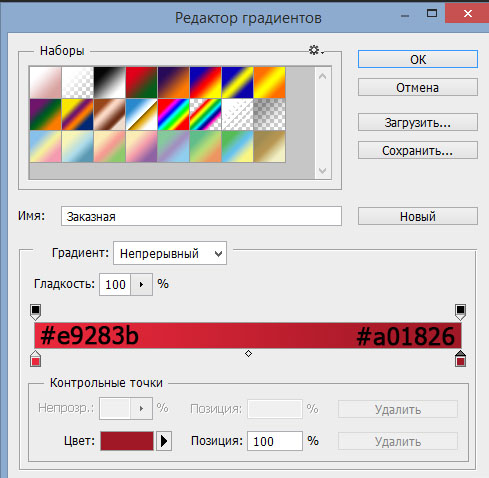
Task: Select the green, blue, yellow preset
Action: click(238, 146)
